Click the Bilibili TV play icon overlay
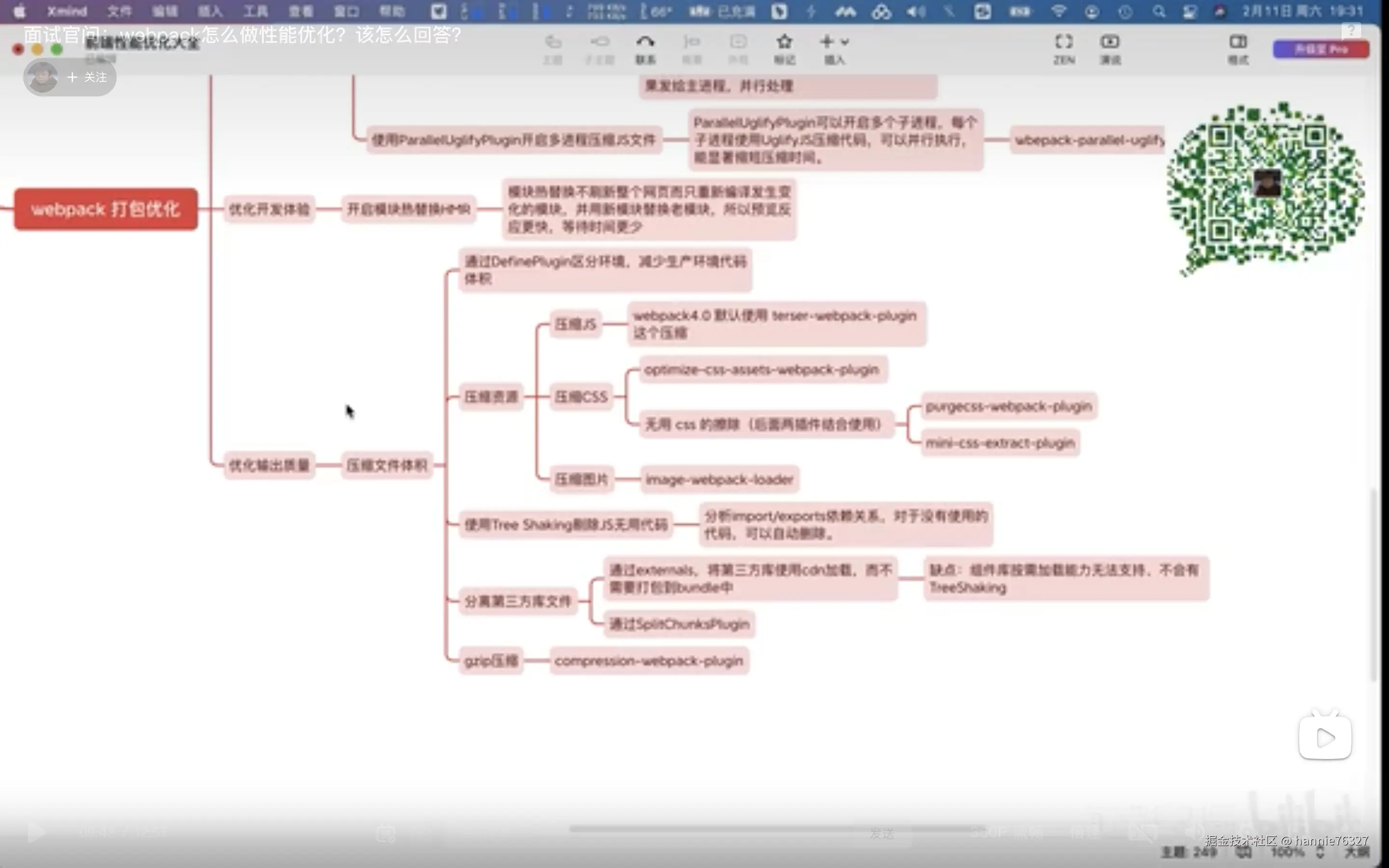1389x868 pixels. coord(1325,737)
